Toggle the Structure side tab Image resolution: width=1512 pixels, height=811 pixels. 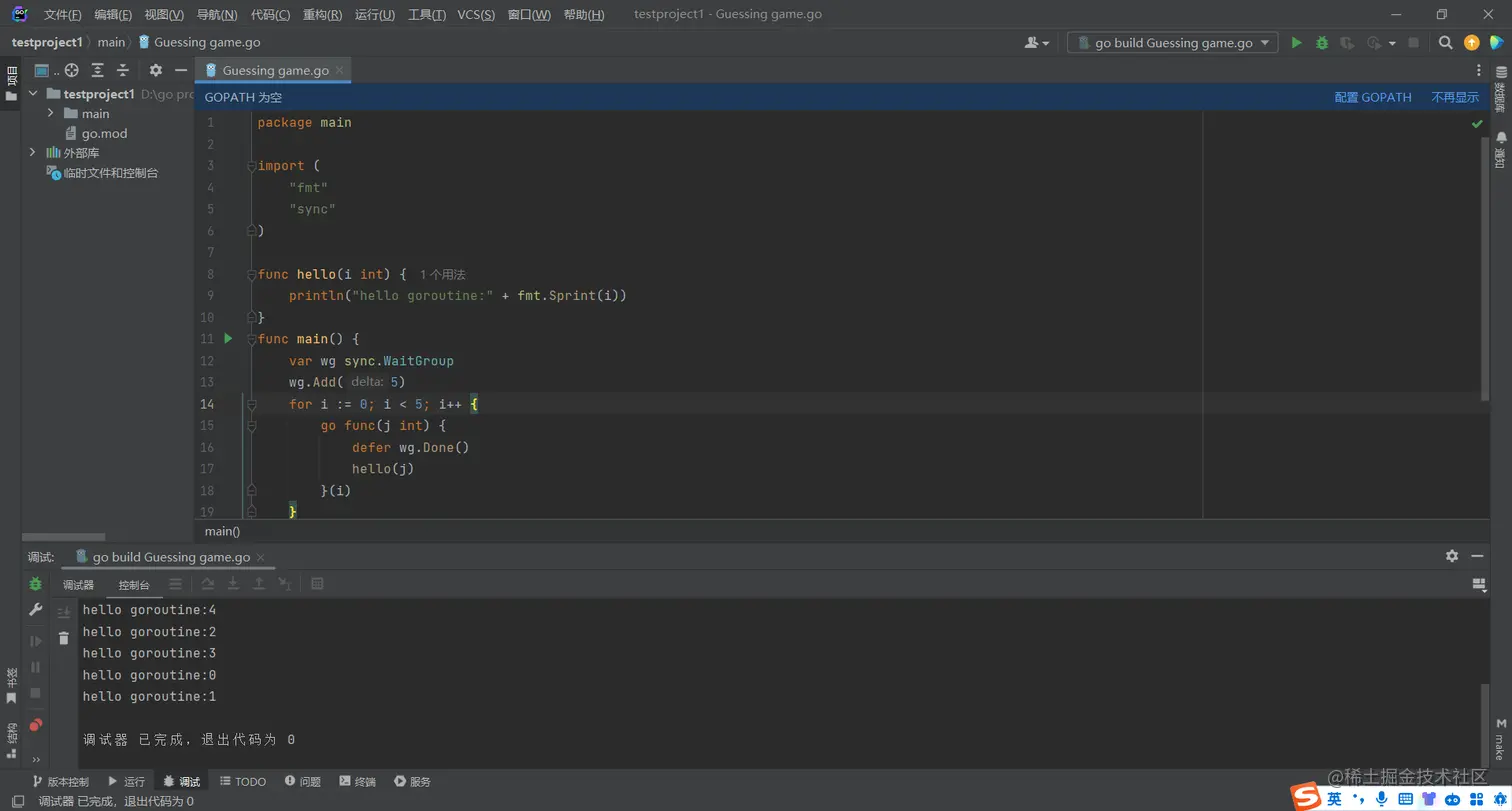pyautogui.click(x=11, y=741)
